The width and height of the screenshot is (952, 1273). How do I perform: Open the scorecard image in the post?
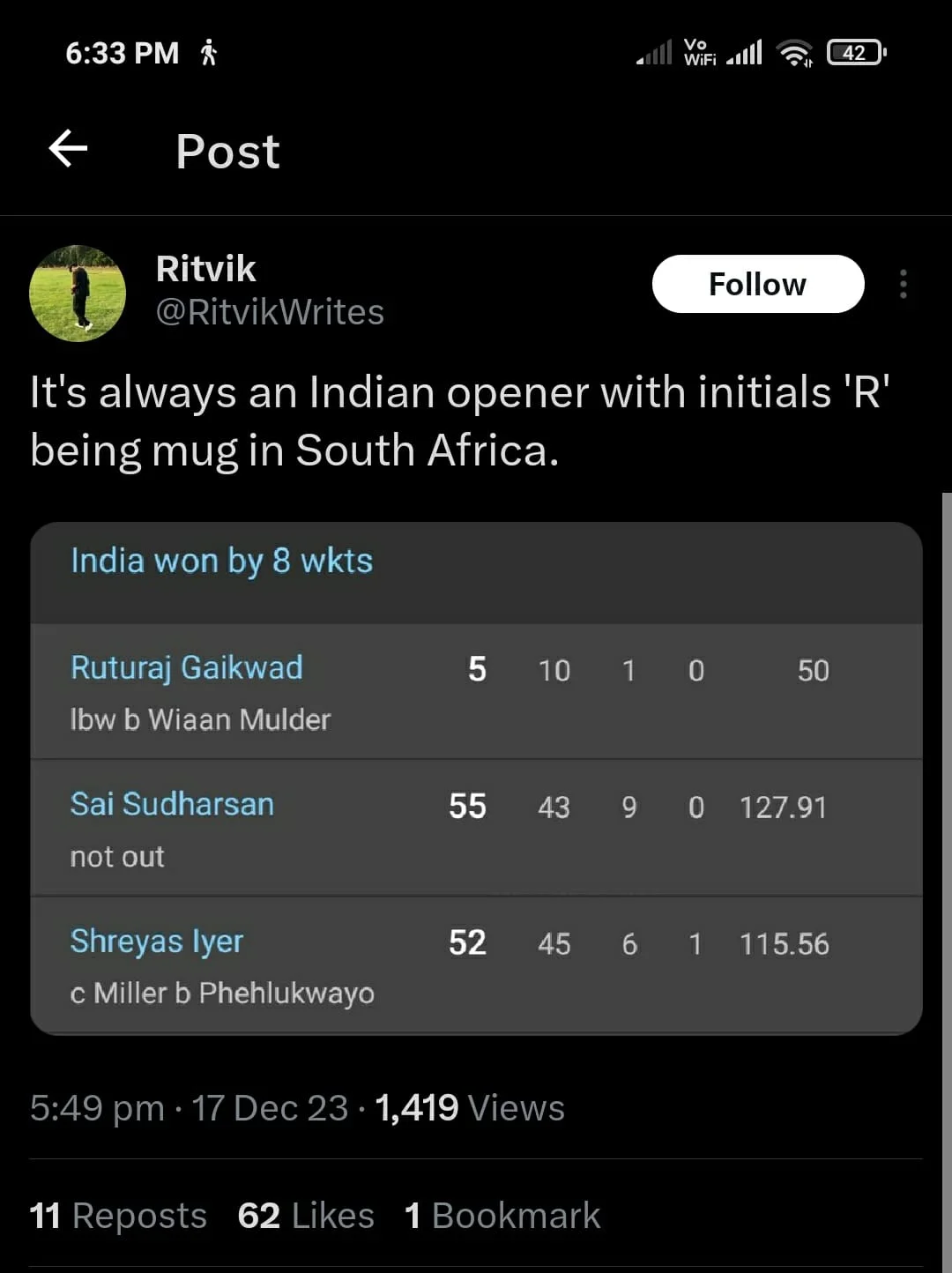[476, 778]
